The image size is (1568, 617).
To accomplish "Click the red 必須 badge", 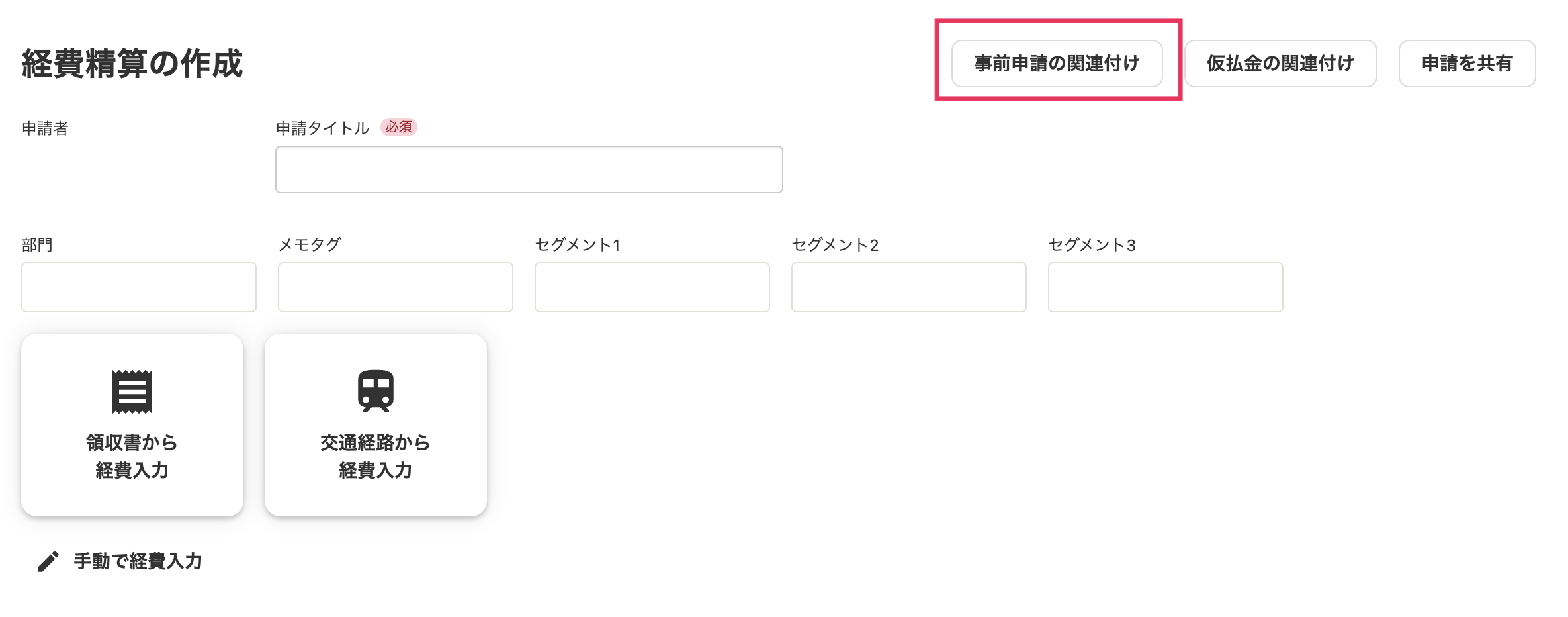I will click(x=399, y=127).
